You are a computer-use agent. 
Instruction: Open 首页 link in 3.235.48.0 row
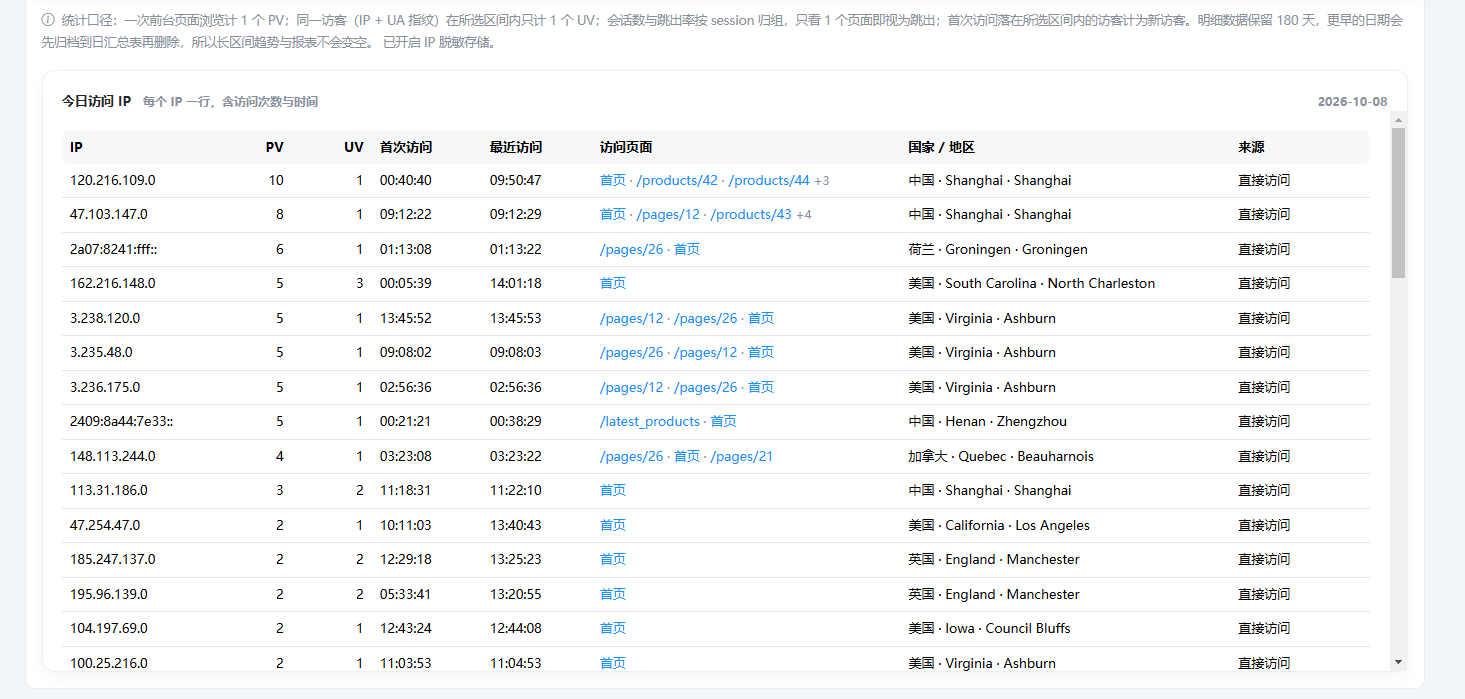click(761, 353)
